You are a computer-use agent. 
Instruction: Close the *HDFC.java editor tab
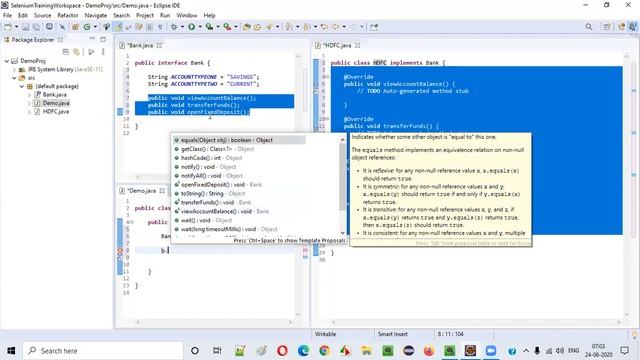(358, 45)
